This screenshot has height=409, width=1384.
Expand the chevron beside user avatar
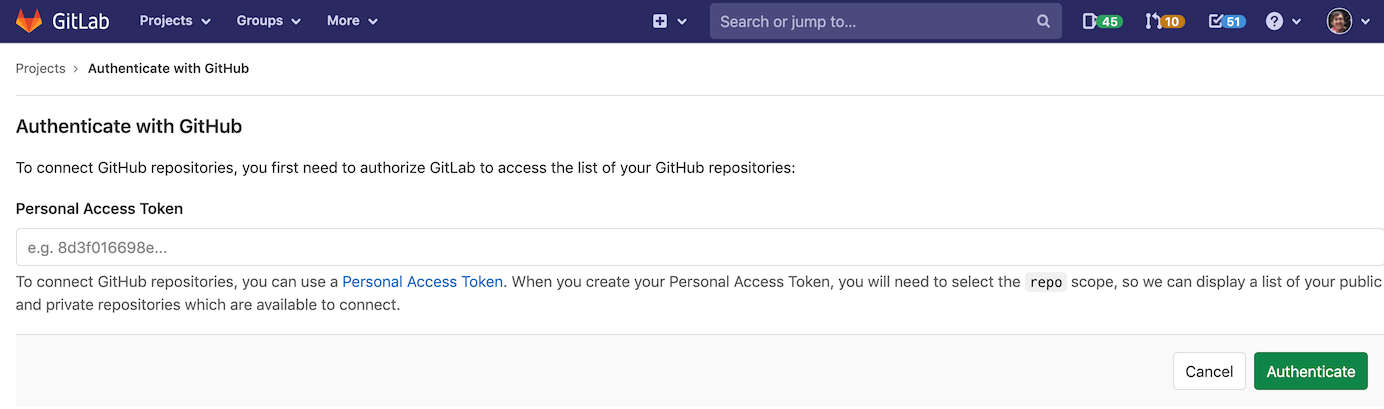click(x=1363, y=21)
